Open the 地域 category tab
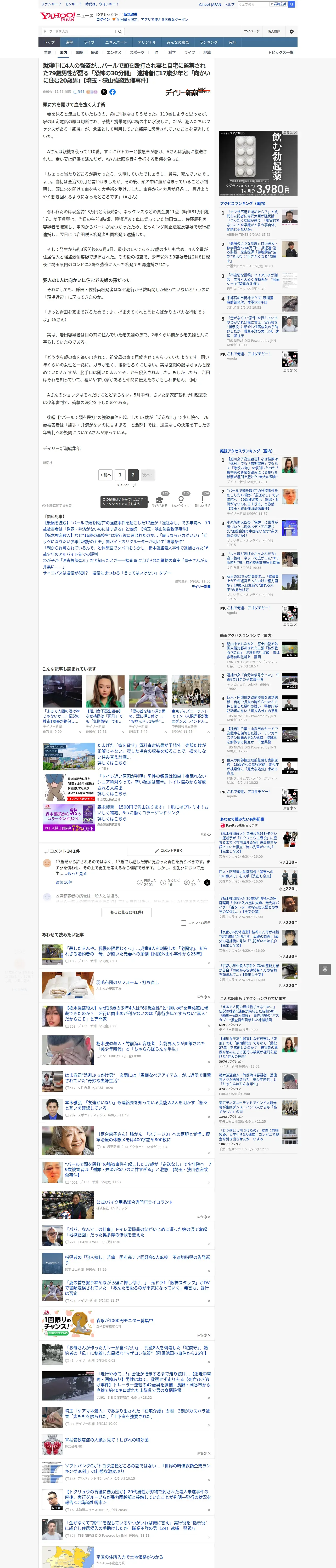This screenshot has height=1568, width=336. pyautogui.click(x=207, y=52)
